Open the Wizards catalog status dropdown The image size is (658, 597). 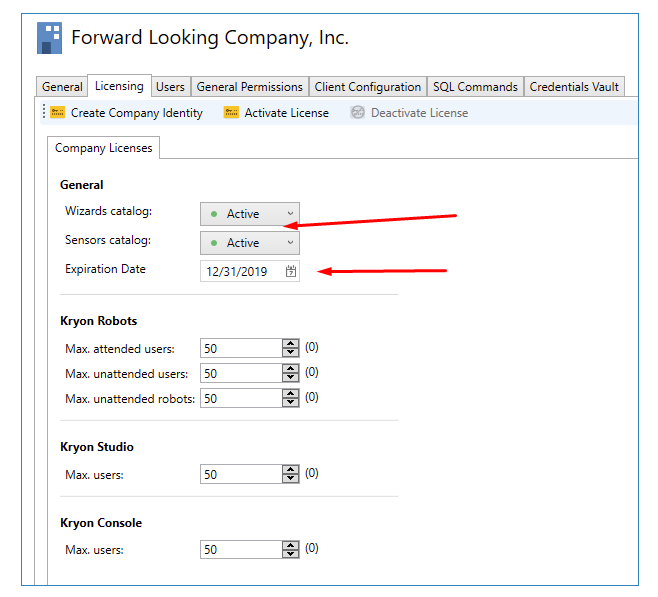point(290,214)
